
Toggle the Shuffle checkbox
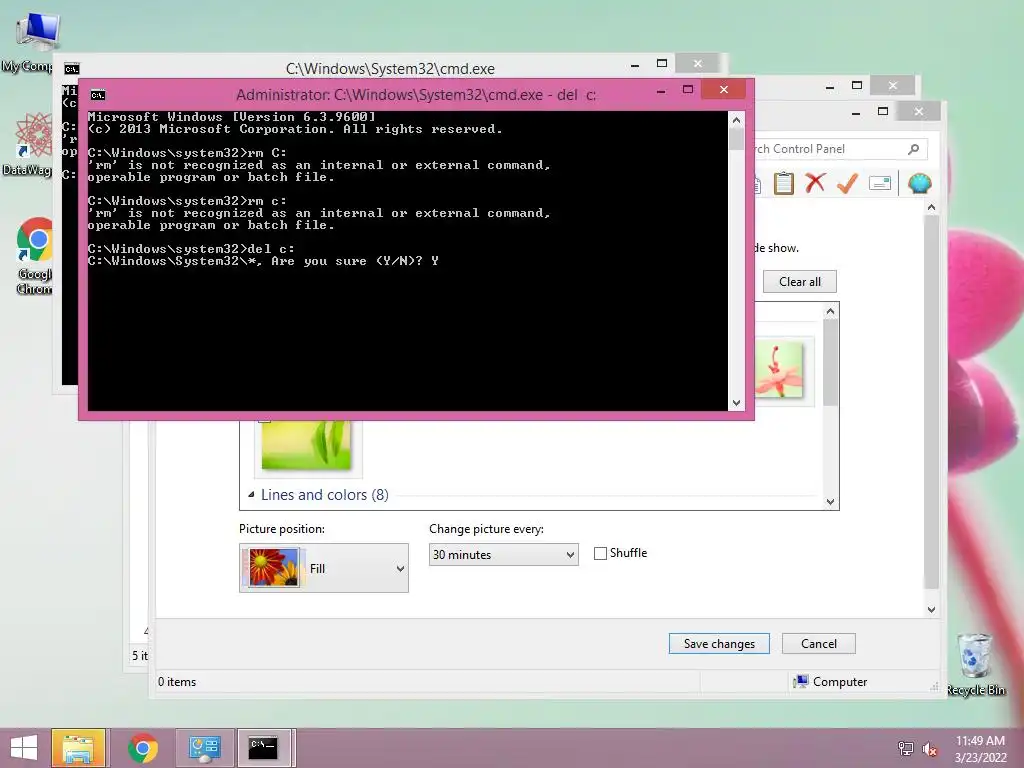click(x=600, y=553)
